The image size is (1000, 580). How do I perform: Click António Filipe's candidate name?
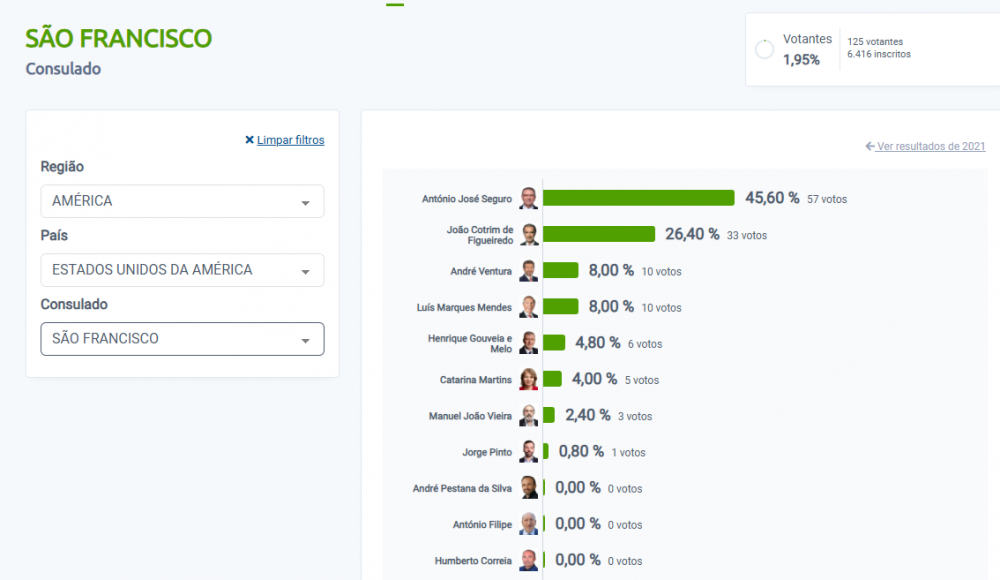(x=482, y=524)
